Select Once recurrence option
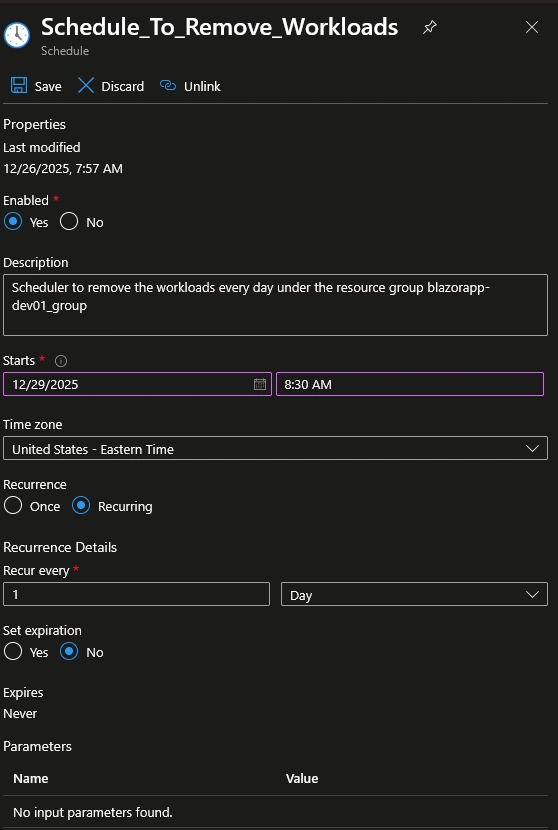The width and height of the screenshot is (558, 830). [x=13, y=506]
